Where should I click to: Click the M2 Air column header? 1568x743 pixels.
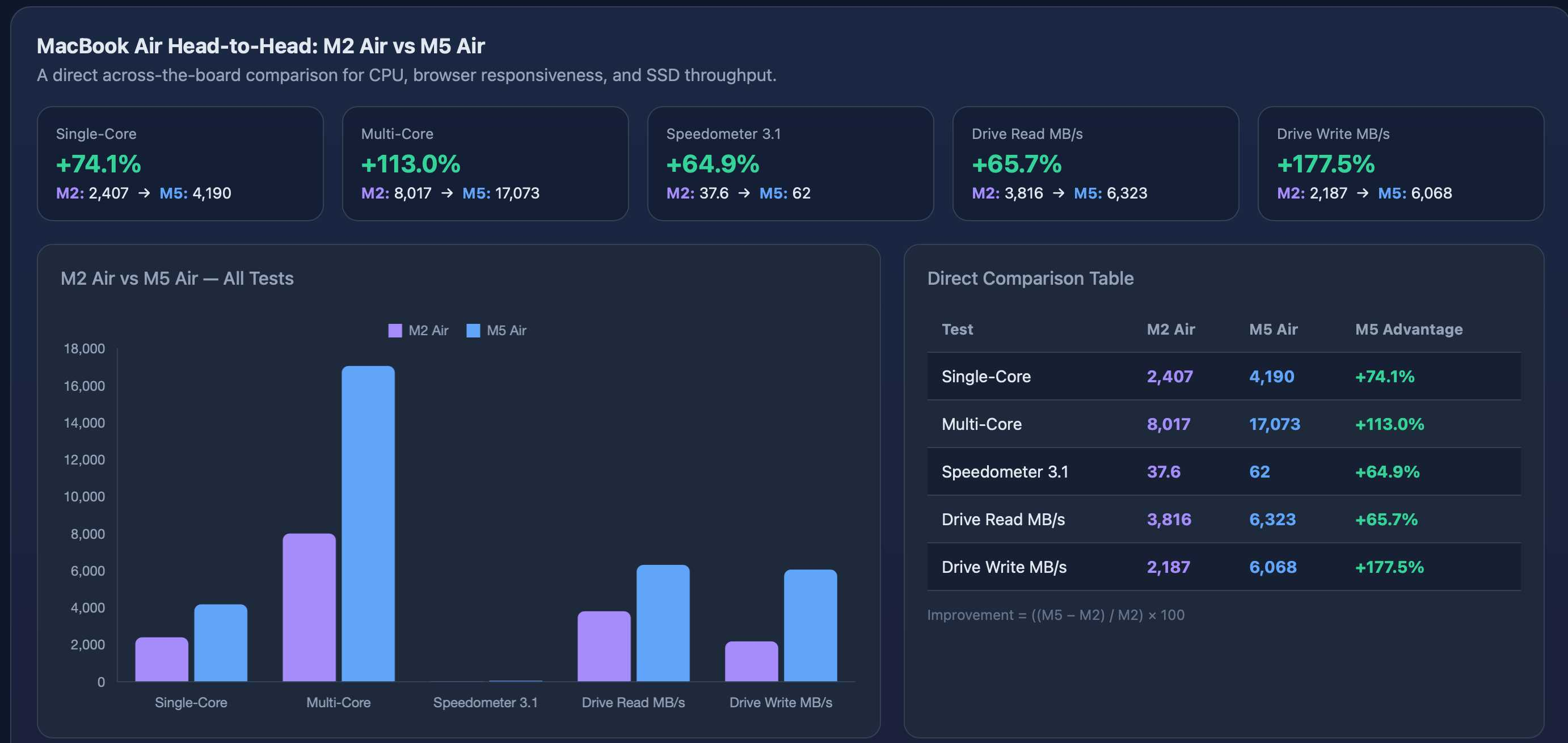pyautogui.click(x=1170, y=329)
